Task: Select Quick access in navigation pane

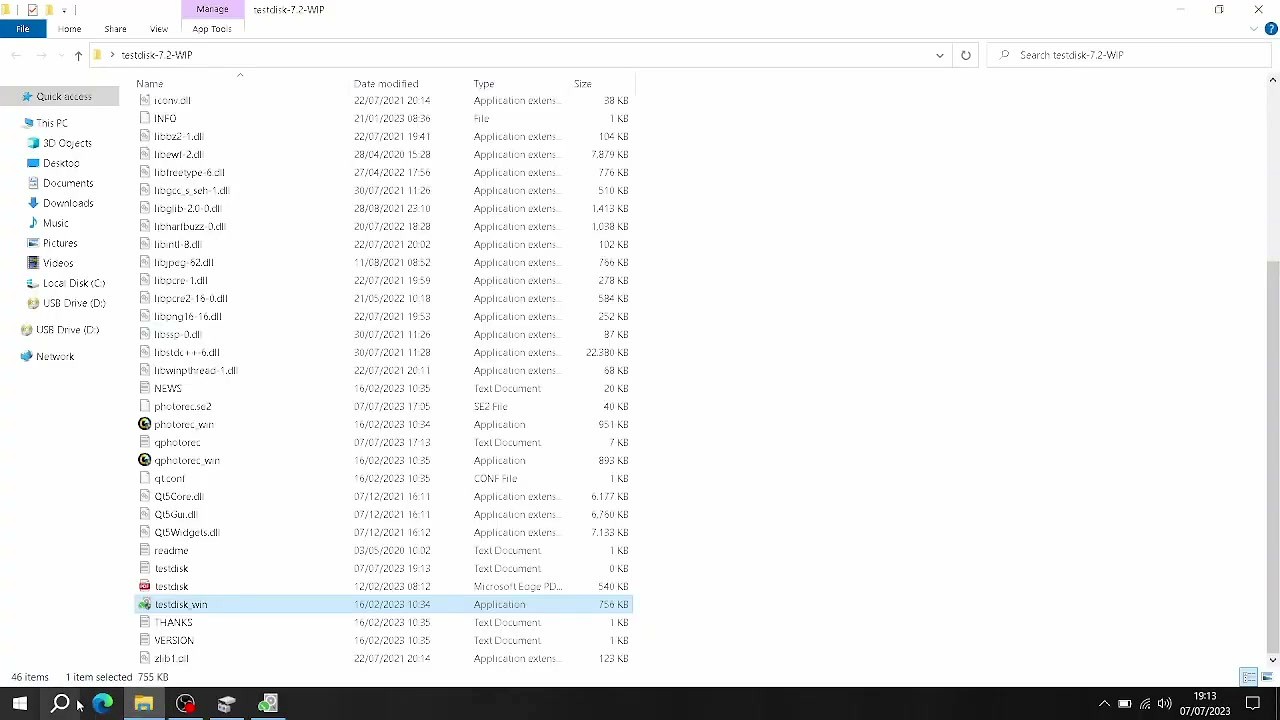Action: (63, 97)
